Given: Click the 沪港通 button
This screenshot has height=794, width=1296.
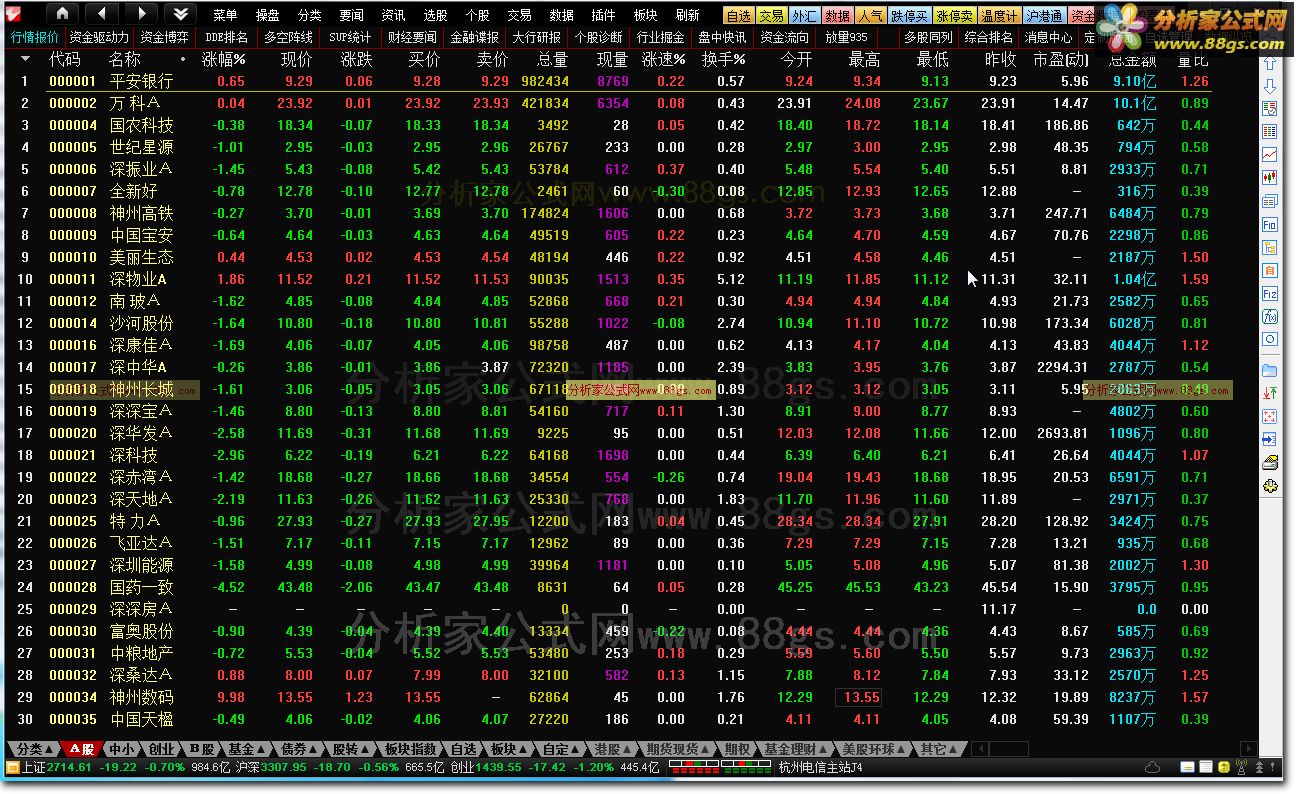Looking at the screenshot, I should click(x=1044, y=16).
